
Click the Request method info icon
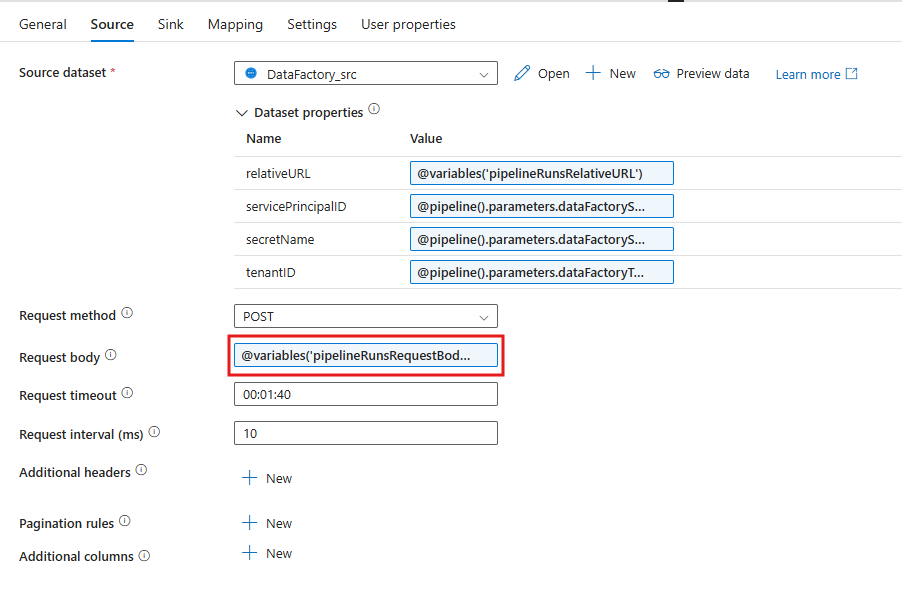pos(127,311)
